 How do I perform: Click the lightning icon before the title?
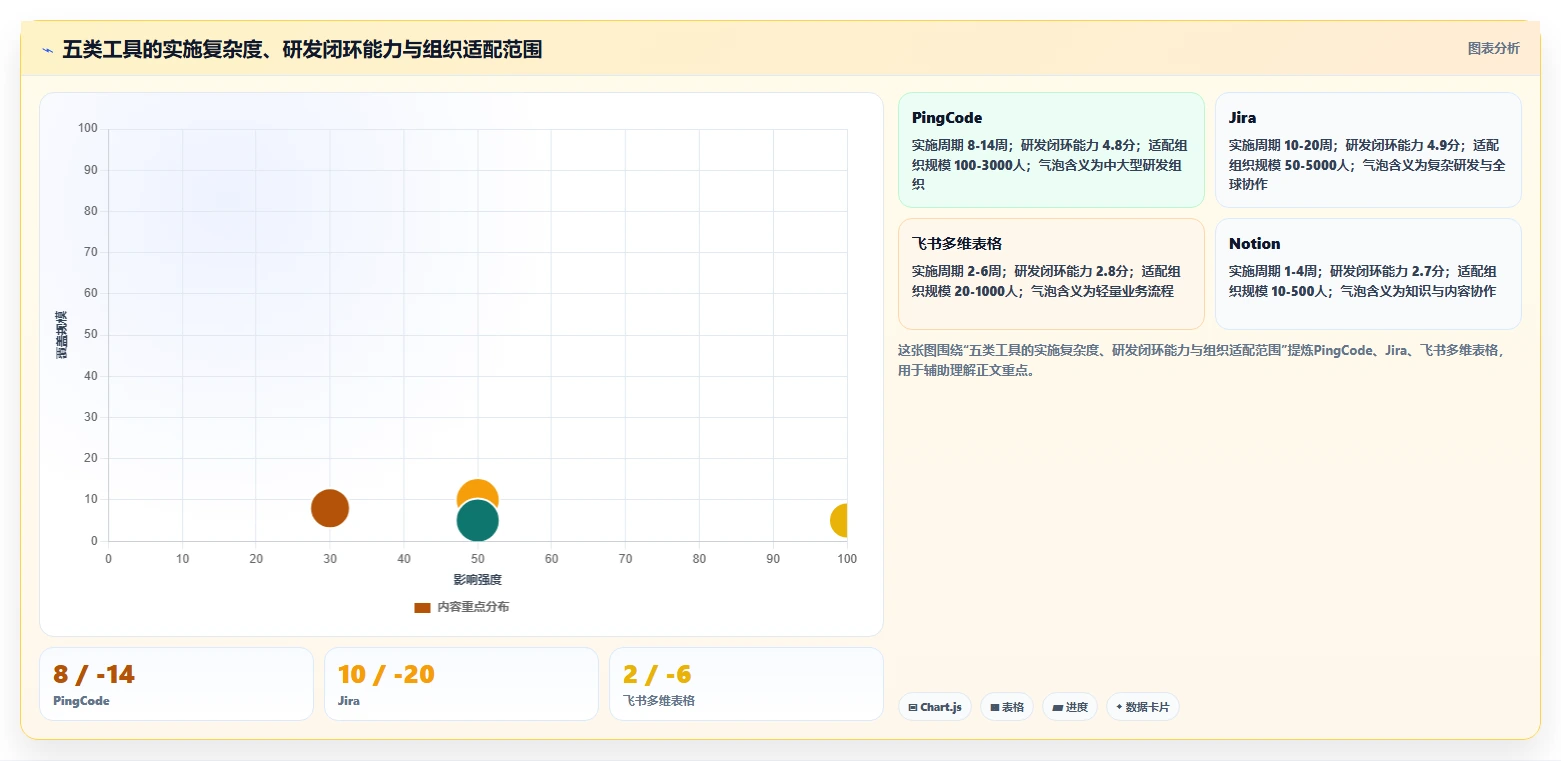coord(47,50)
